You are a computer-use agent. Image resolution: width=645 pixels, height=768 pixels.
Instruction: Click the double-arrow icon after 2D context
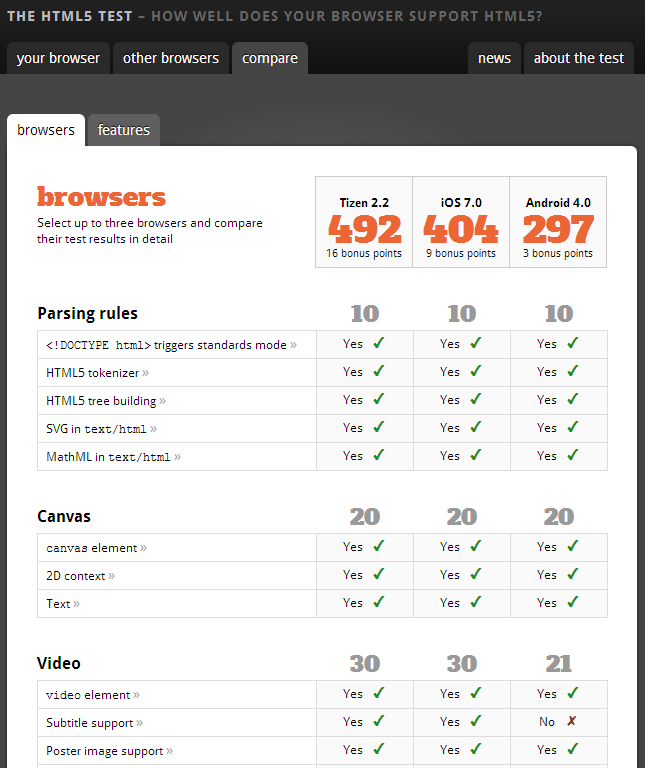pos(112,576)
